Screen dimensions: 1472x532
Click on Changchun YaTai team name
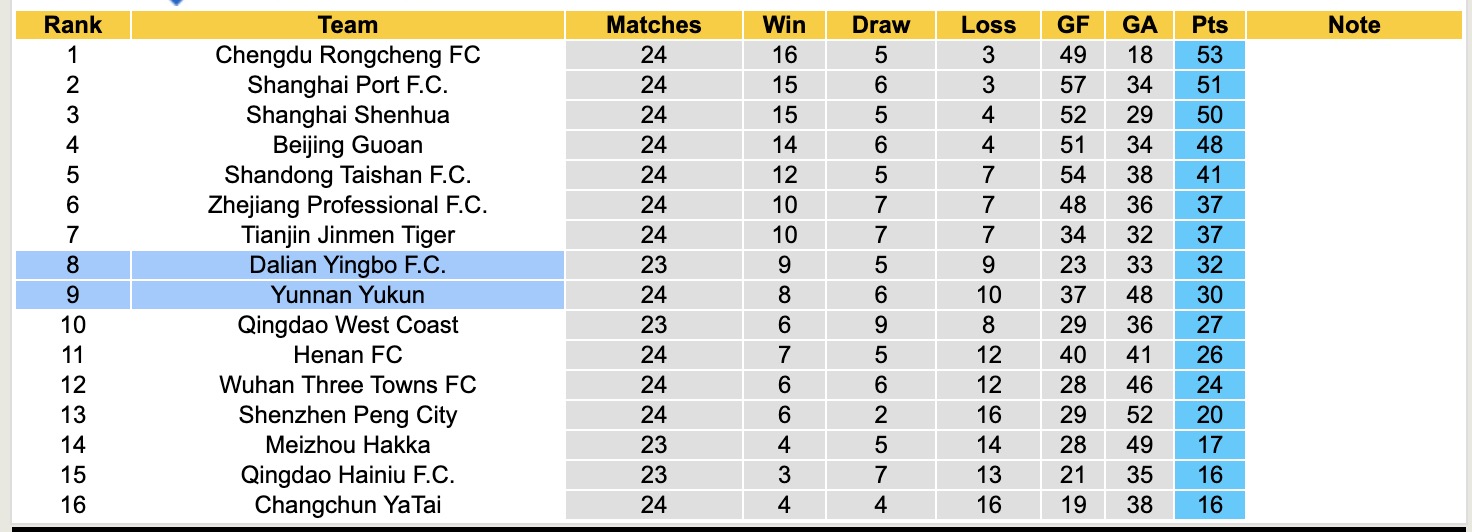[347, 505]
